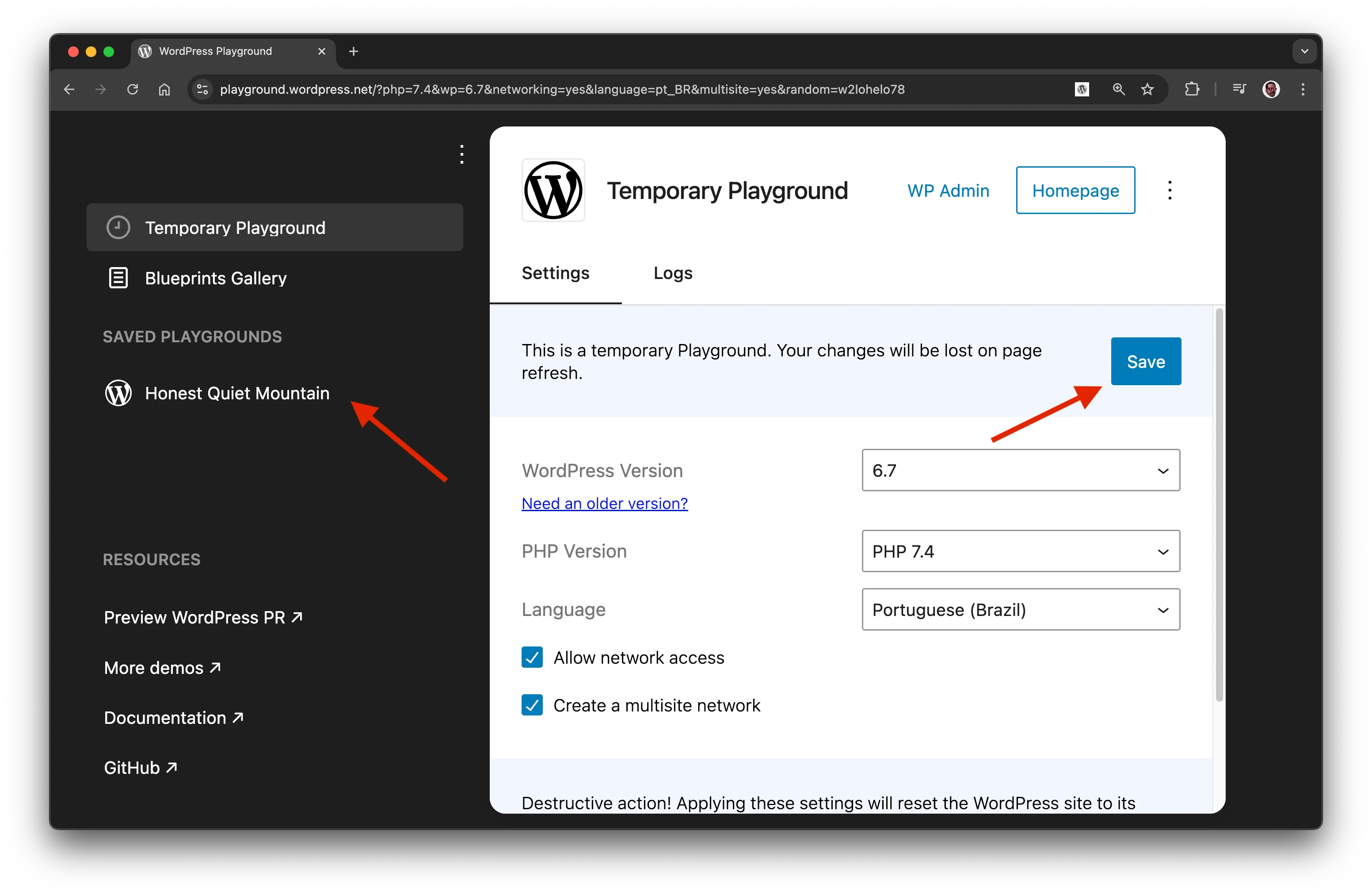Open the sidebar three-dot options menu

click(x=462, y=154)
